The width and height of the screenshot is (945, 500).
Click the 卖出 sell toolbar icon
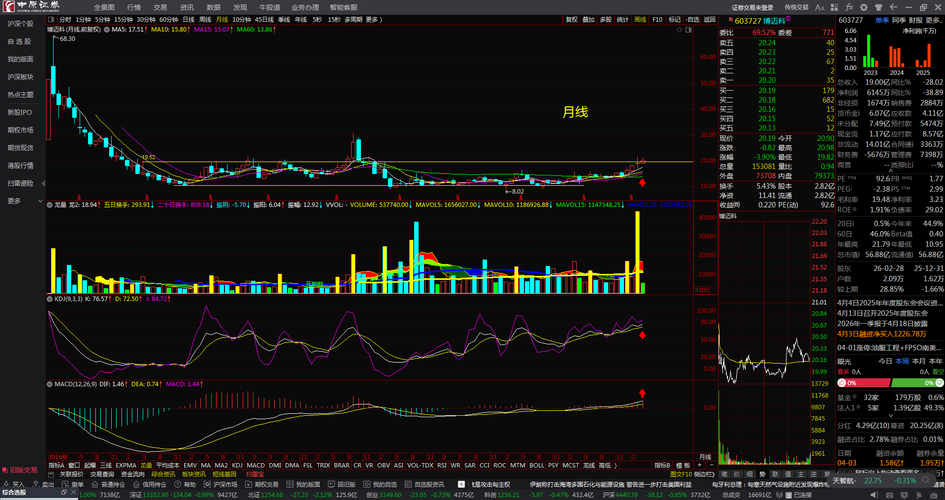coord(36,484)
